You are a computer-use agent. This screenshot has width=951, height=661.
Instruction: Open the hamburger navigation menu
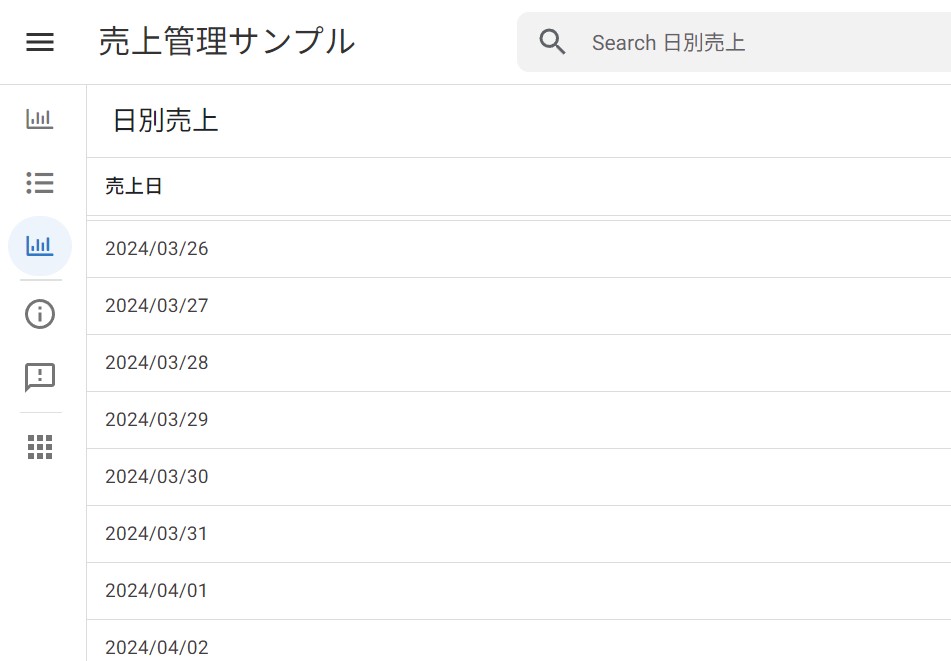tap(40, 42)
